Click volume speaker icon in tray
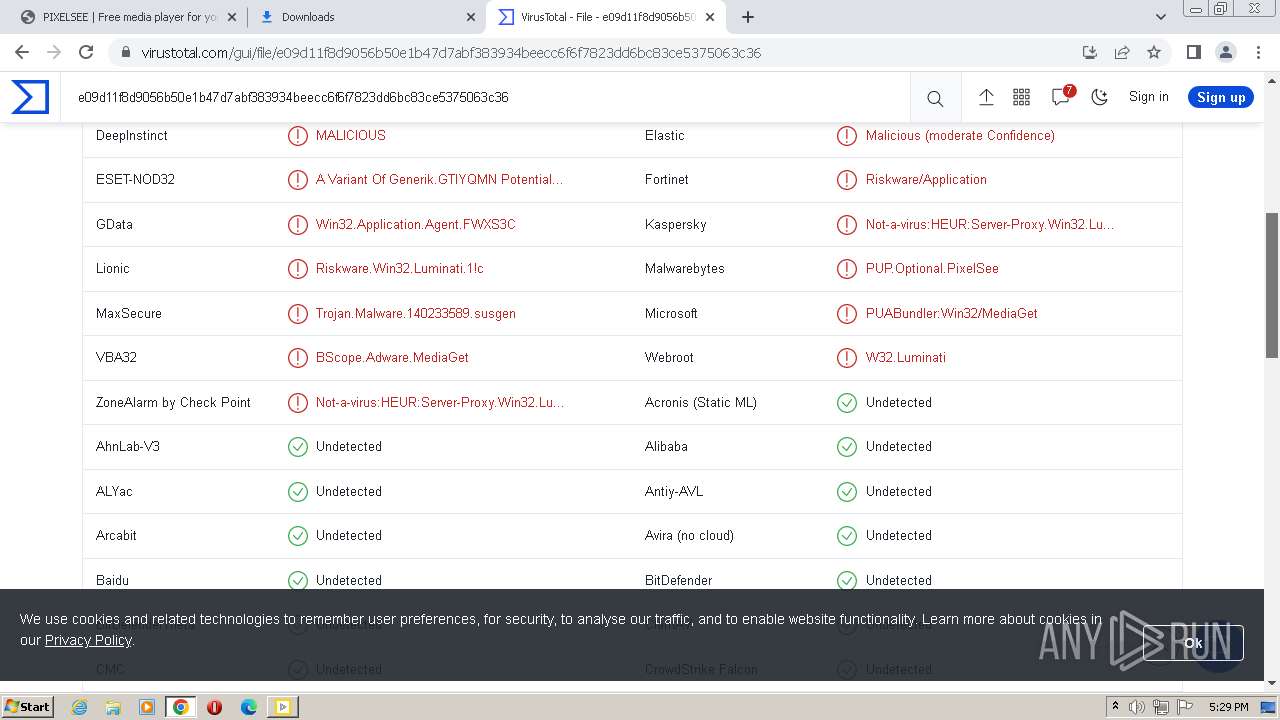The width and height of the screenshot is (1280, 720). pos(1137,707)
